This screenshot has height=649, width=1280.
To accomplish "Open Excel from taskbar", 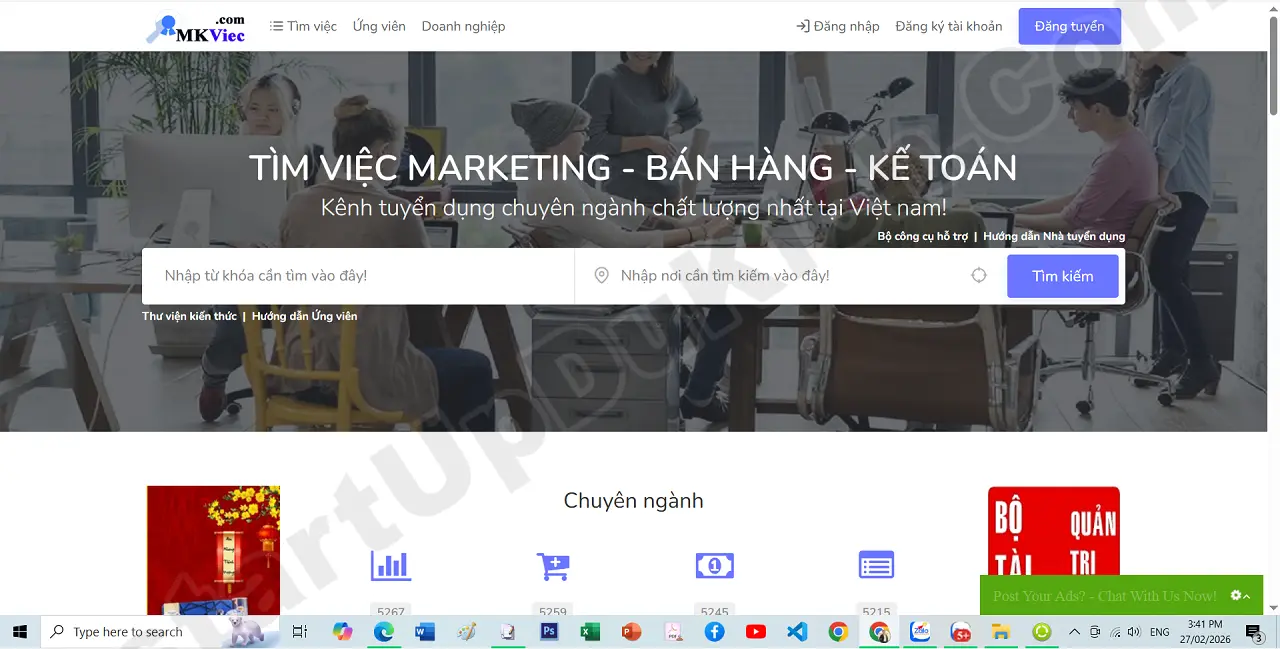I will coord(590,632).
